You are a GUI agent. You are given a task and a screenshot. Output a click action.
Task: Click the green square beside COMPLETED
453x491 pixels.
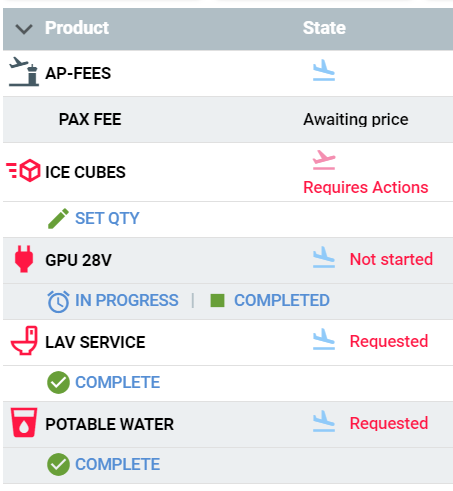218,300
